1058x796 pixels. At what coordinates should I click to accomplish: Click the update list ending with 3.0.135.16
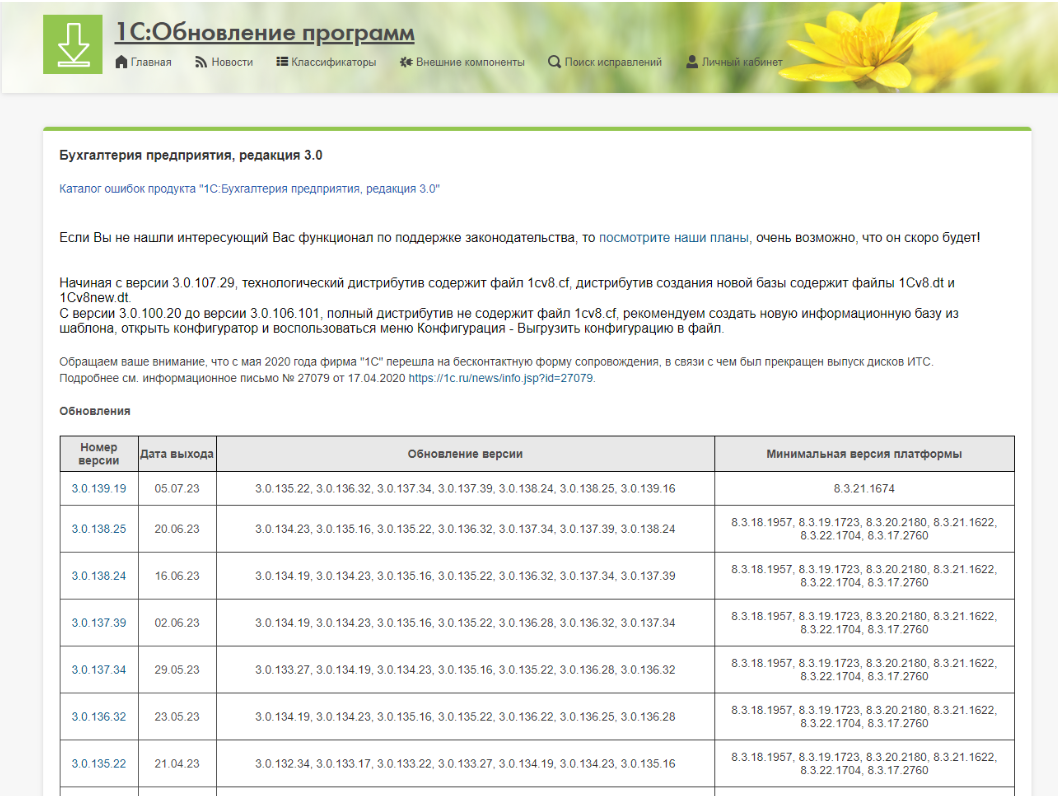465,764
